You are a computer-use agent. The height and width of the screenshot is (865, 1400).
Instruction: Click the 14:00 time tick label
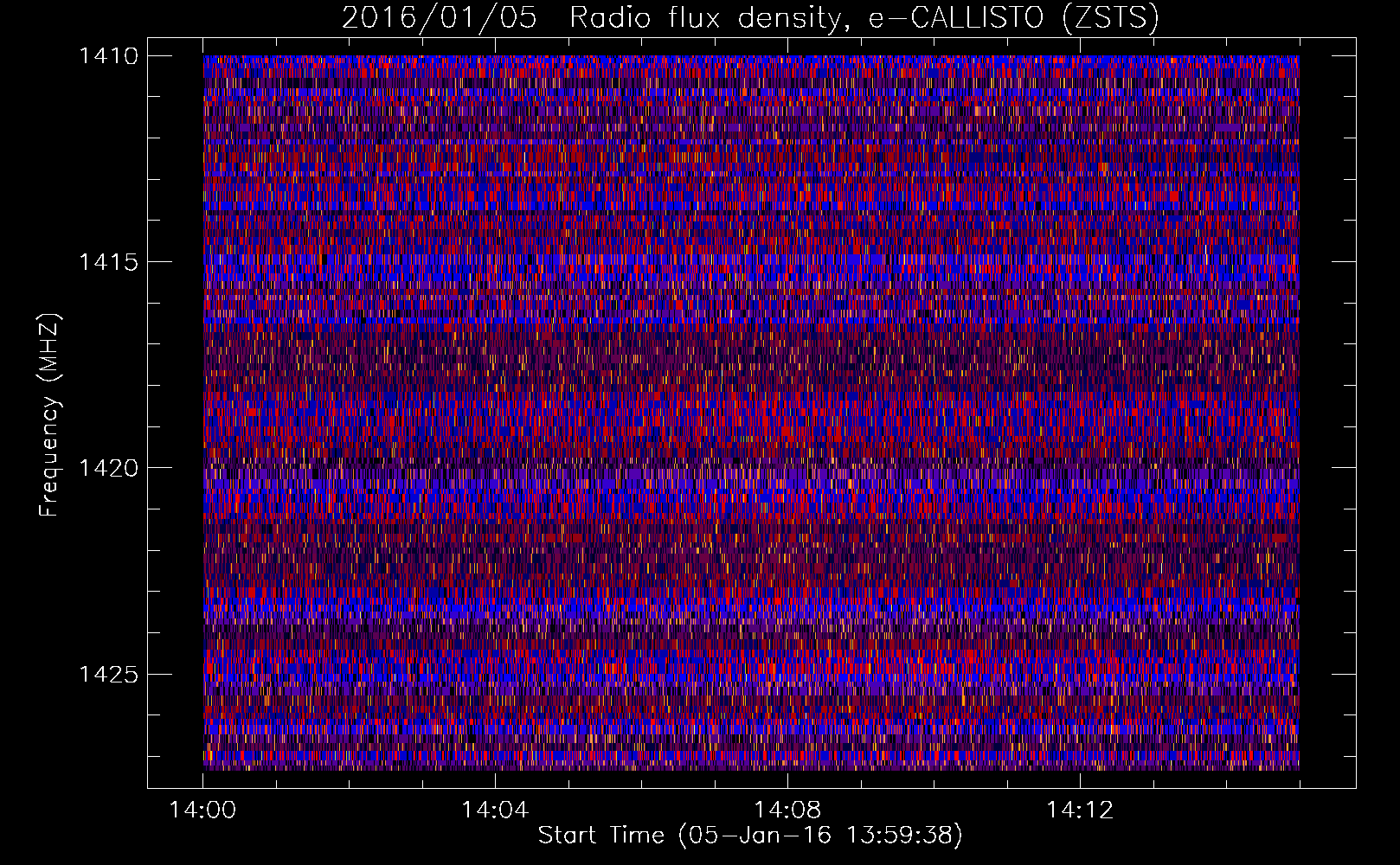point(202,810)
